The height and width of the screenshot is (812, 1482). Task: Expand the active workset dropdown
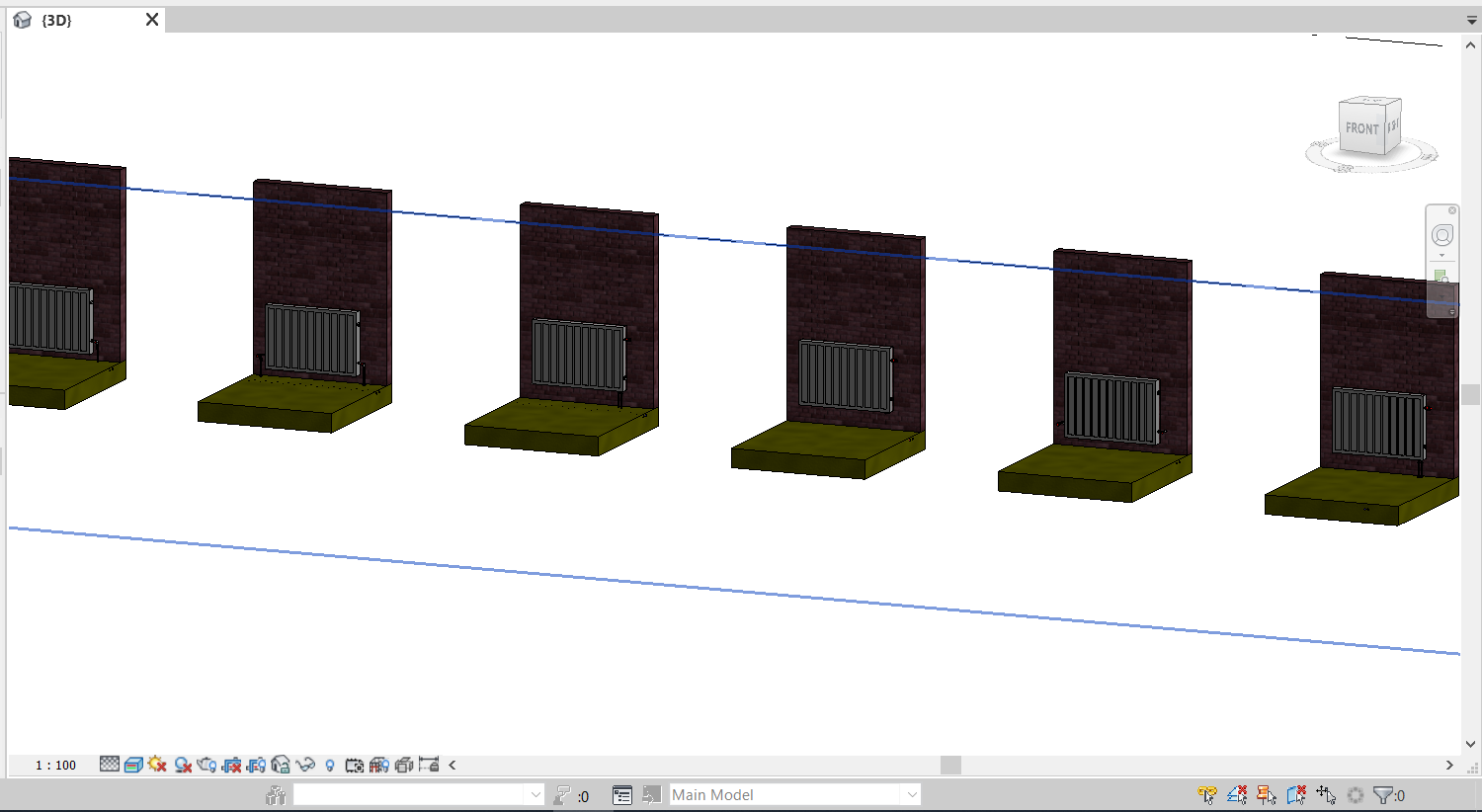(x=535, y=795)
